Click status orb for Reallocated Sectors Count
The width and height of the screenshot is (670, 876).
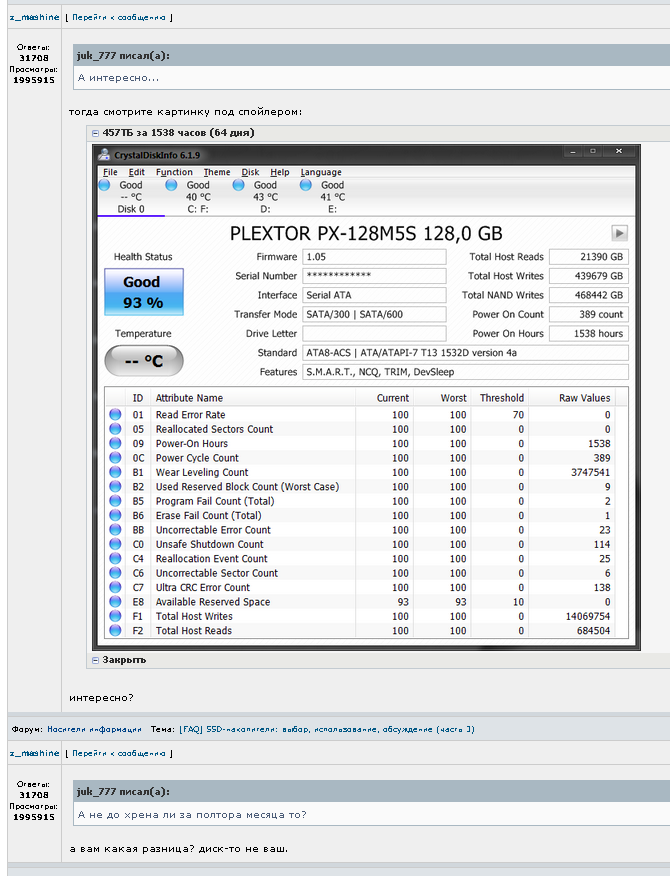click(x=115, y=429)
